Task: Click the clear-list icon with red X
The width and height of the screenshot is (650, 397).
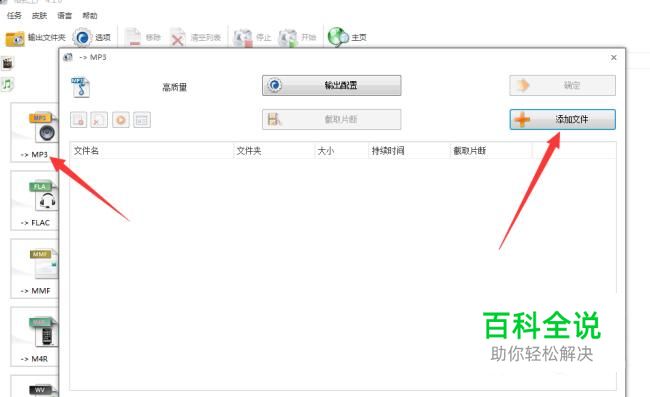Action: click(99, 120)
